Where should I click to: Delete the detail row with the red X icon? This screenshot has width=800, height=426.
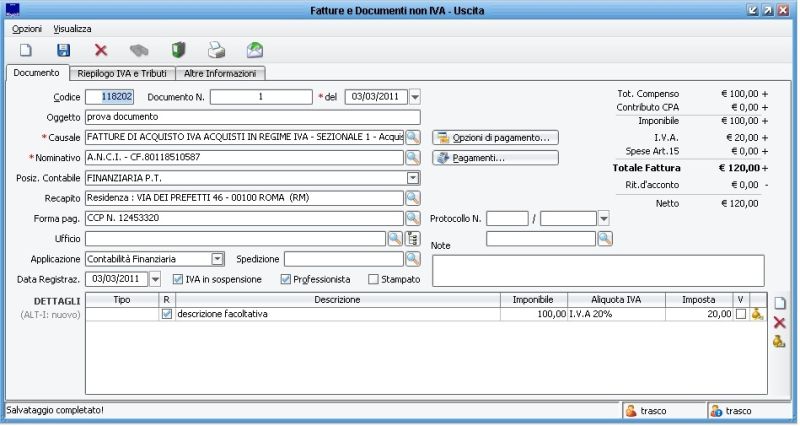point(780,322)
